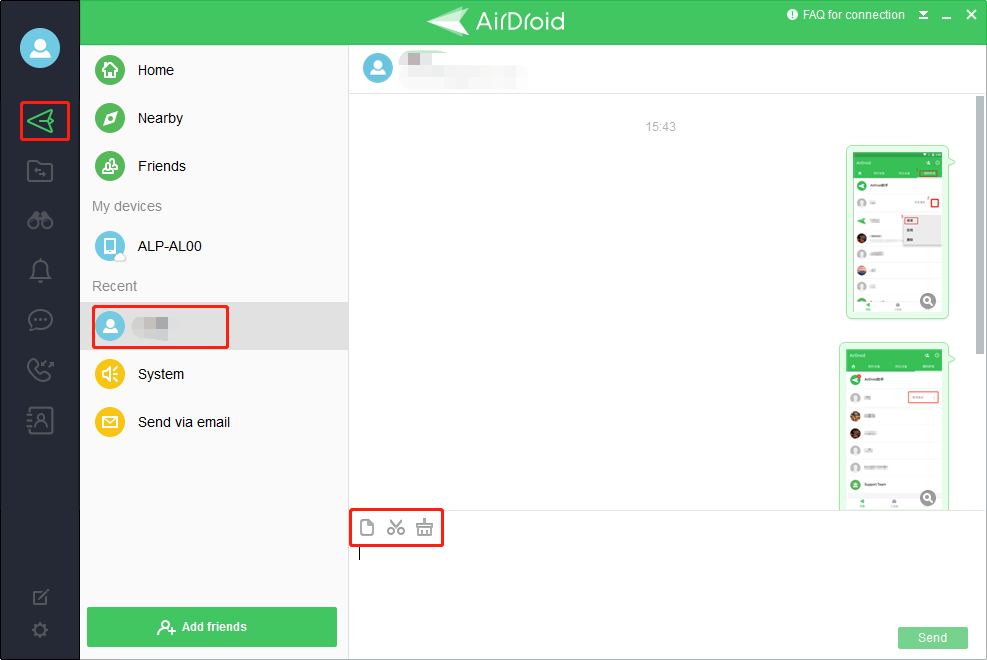Expand the title bar dropdown menu arrow

click(x=923, y=15)
